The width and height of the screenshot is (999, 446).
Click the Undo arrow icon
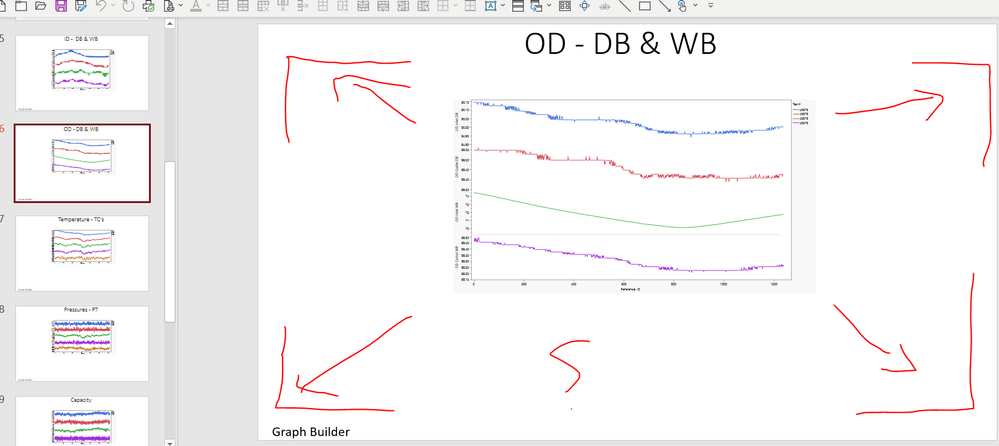(101, 6)
